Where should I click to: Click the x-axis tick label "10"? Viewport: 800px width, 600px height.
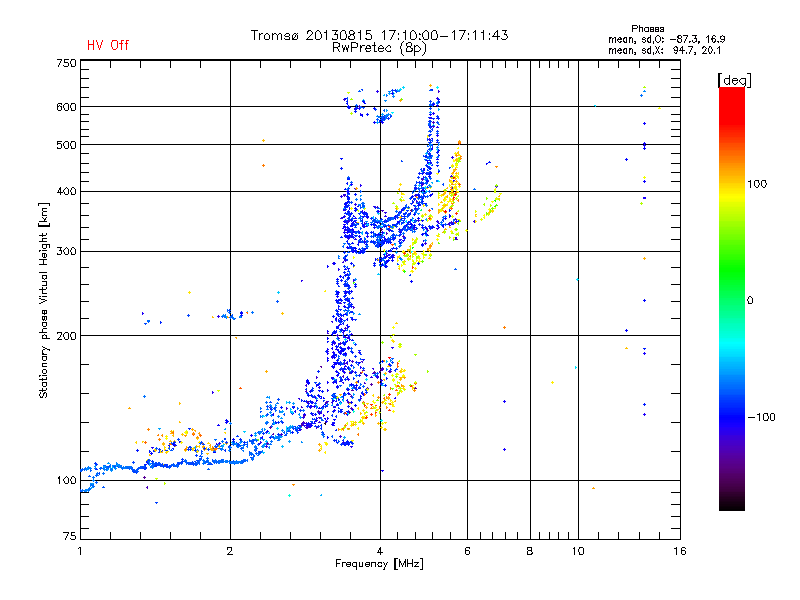[x=578, y=551]
